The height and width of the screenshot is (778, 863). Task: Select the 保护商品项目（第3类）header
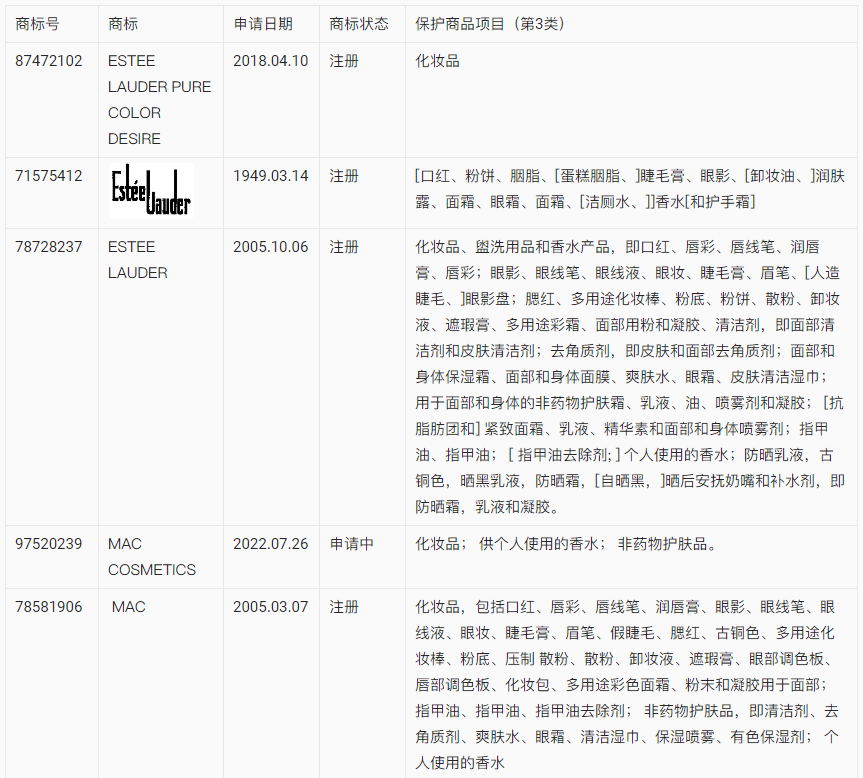490,24
